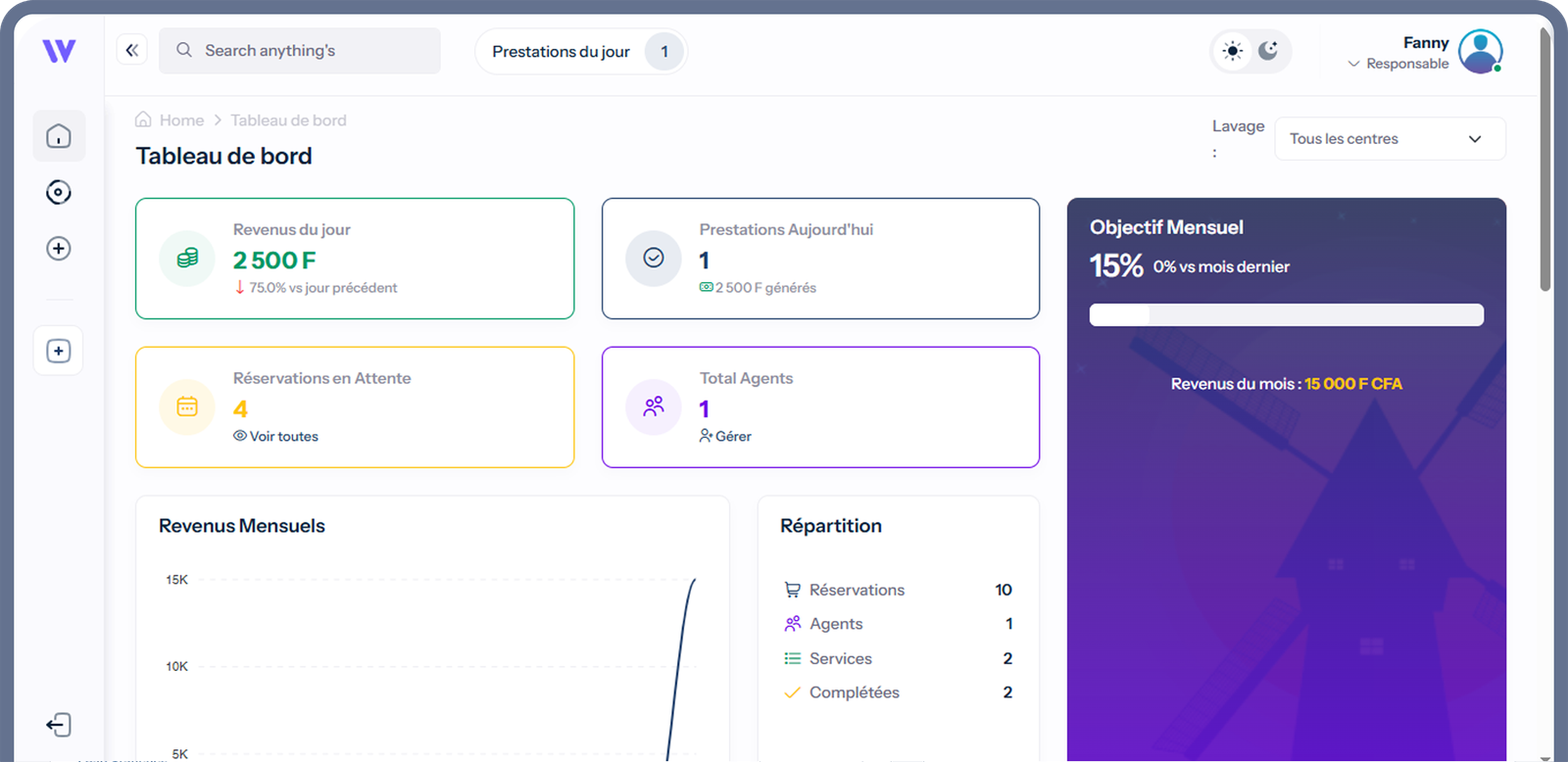The image size is (1568, 762).
Task: Open the Tous les centres dropdown
Action: pos(1389,139)
